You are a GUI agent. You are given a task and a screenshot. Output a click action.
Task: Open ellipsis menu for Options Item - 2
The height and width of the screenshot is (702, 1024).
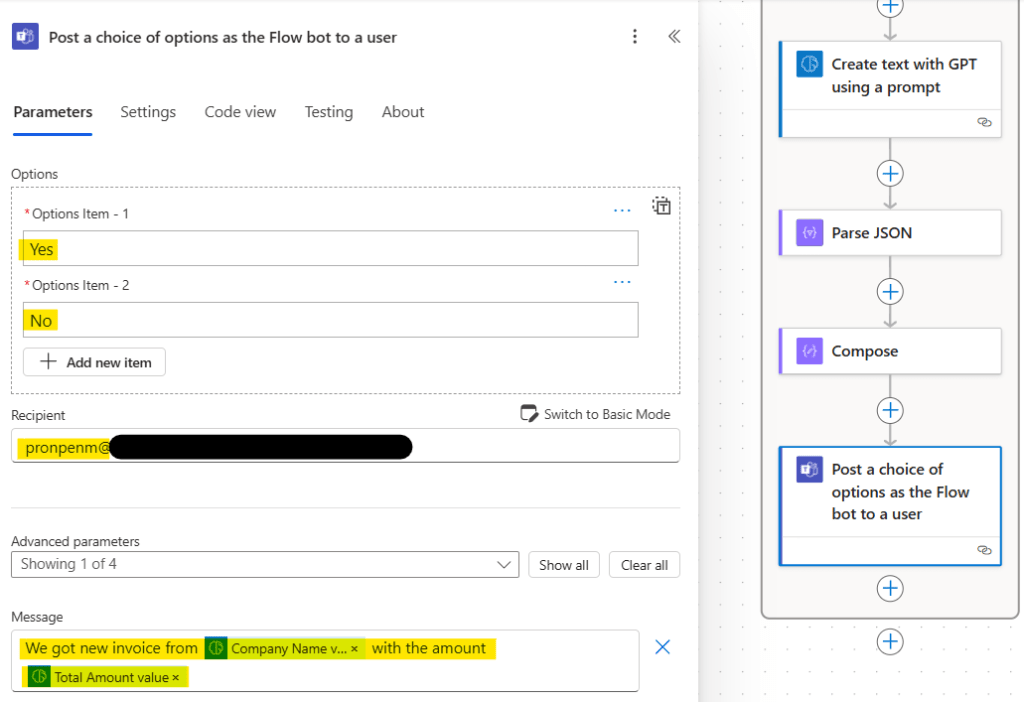click(622, 283)
